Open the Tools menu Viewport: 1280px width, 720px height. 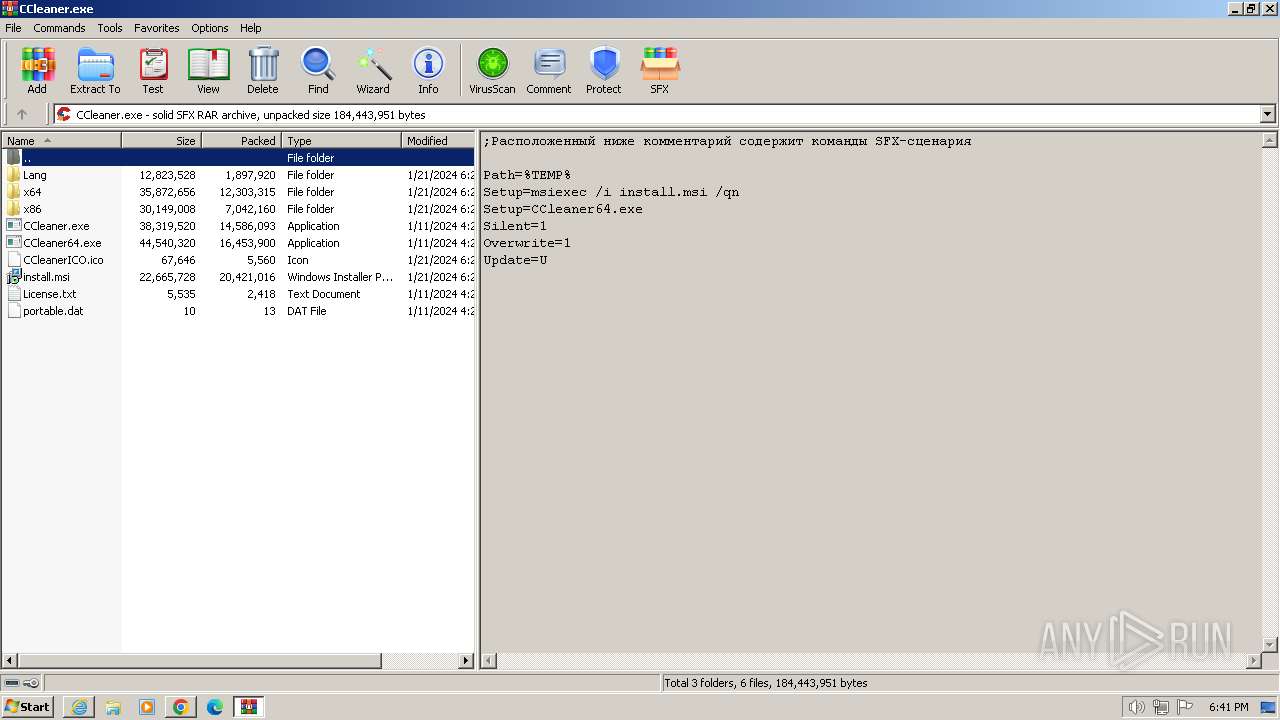[110, 28]
